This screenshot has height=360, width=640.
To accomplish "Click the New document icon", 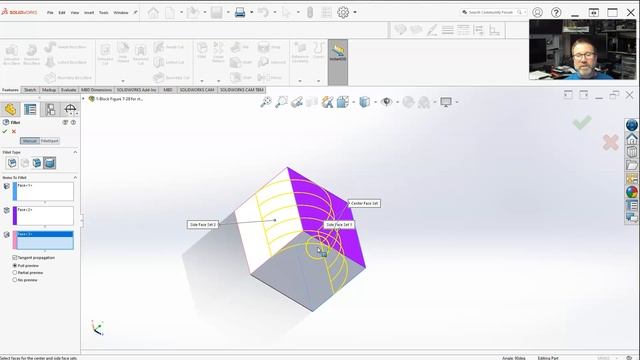I will pos(170,13).
